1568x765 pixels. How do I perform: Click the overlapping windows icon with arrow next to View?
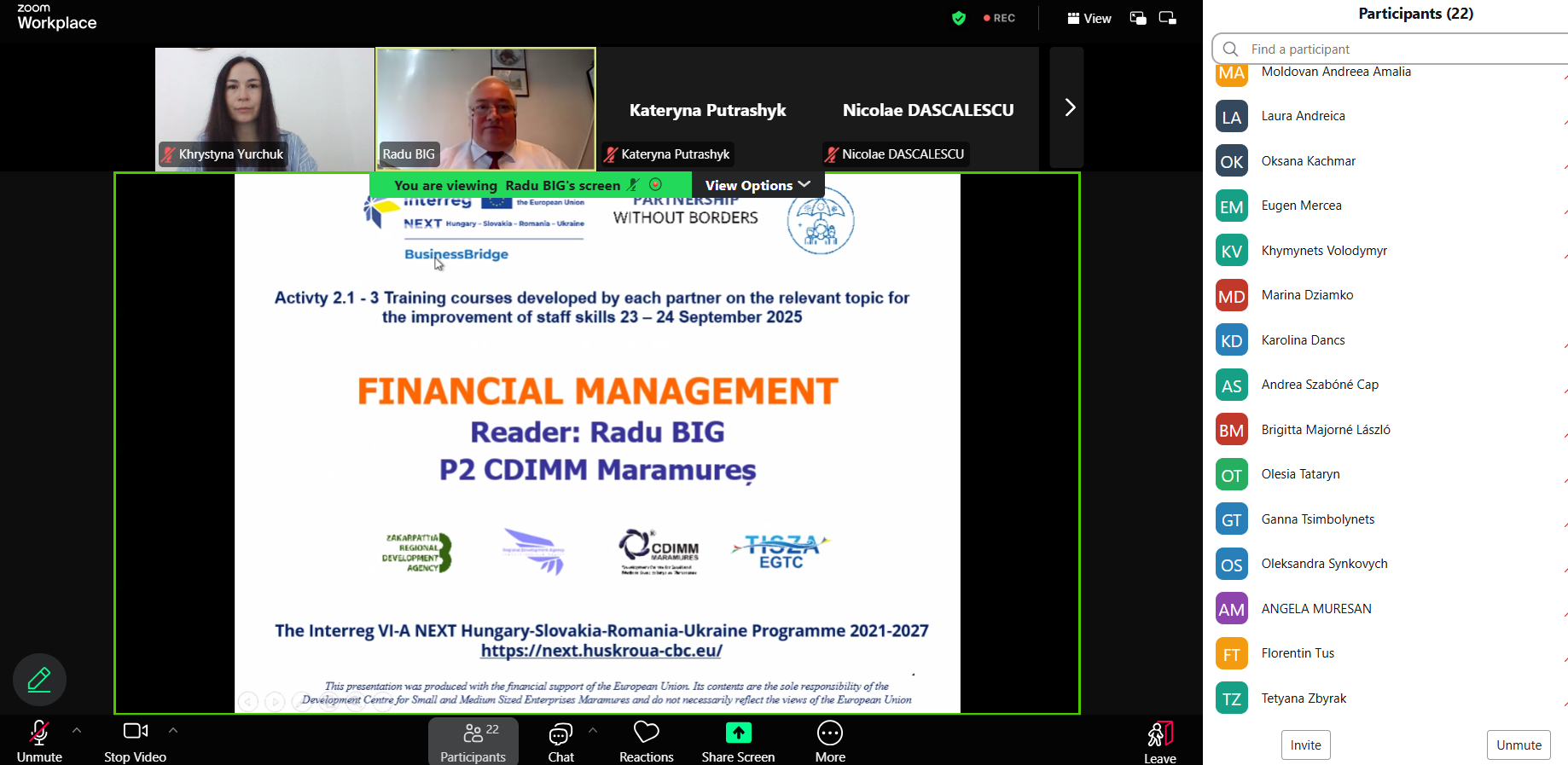tap(1138, 18)
